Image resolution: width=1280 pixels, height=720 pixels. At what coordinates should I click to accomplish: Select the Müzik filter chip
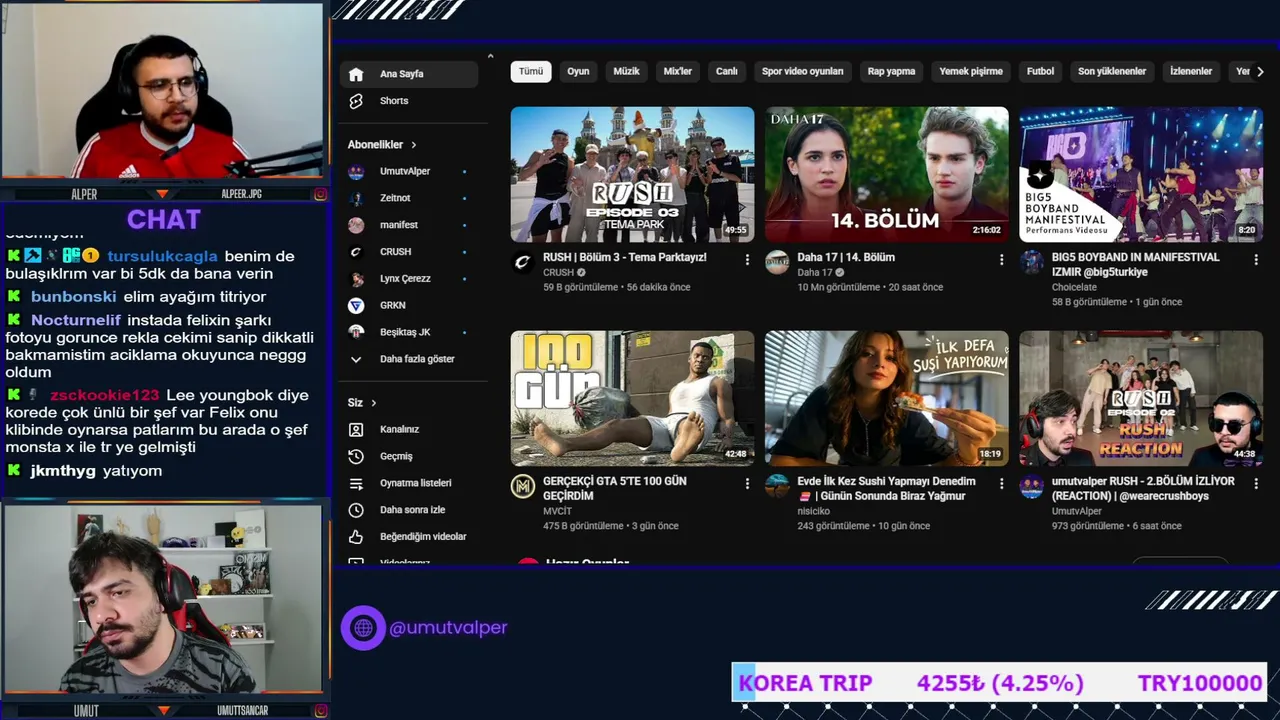click(x=626, y=72)
